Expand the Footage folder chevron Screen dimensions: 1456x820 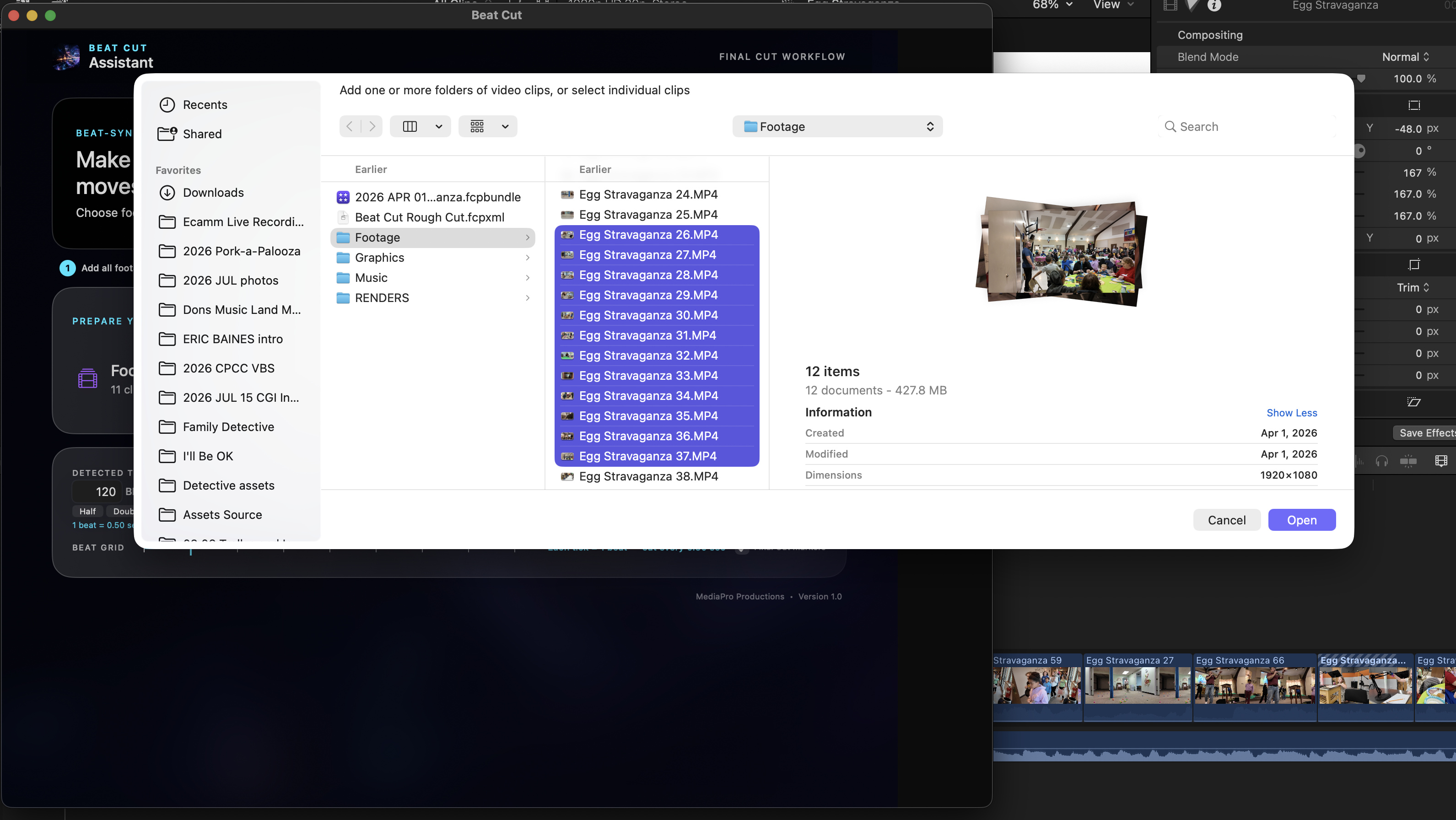[527, 238]
